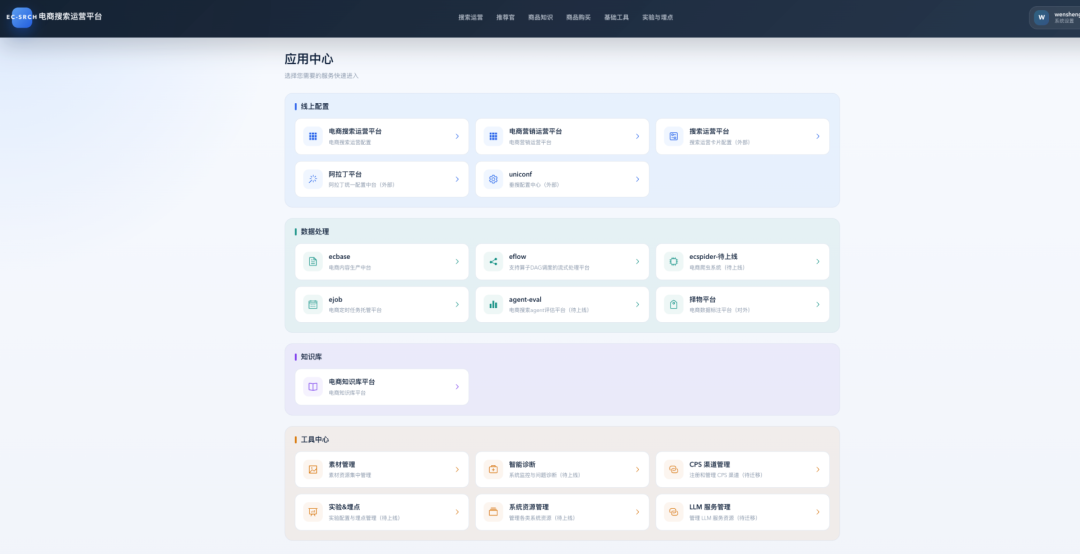Click the box icon of 系统资源管理

tap(493, 512)
